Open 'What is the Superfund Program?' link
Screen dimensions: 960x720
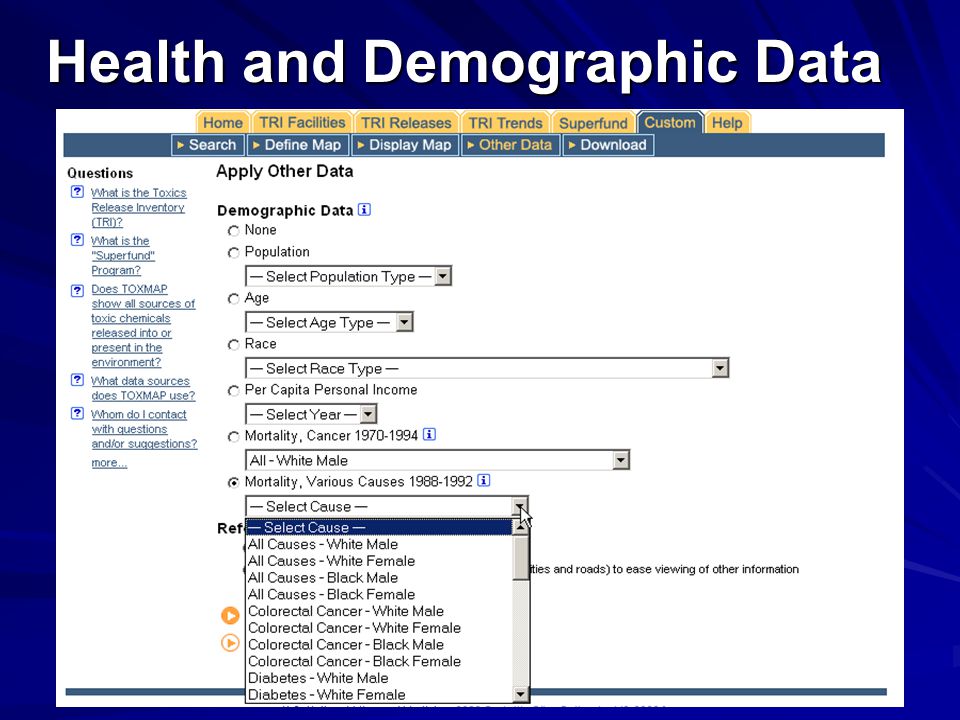123,255
